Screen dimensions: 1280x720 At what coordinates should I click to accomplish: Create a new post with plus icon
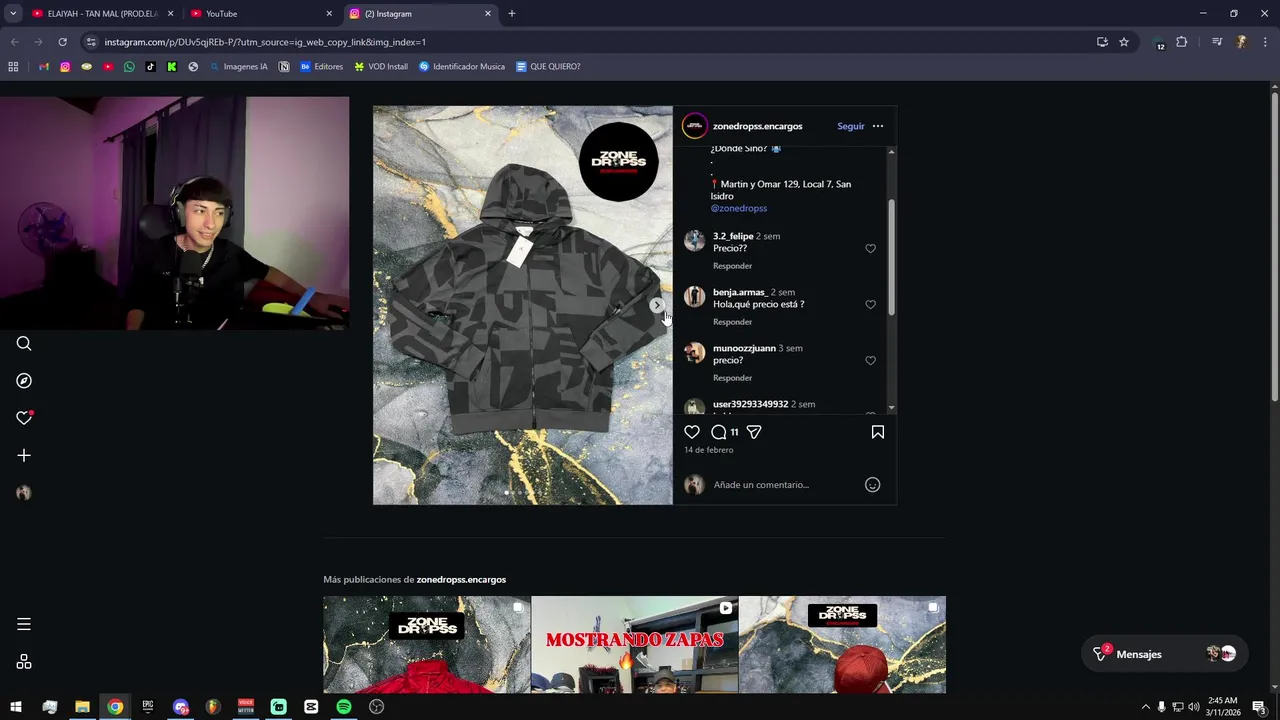24,456
